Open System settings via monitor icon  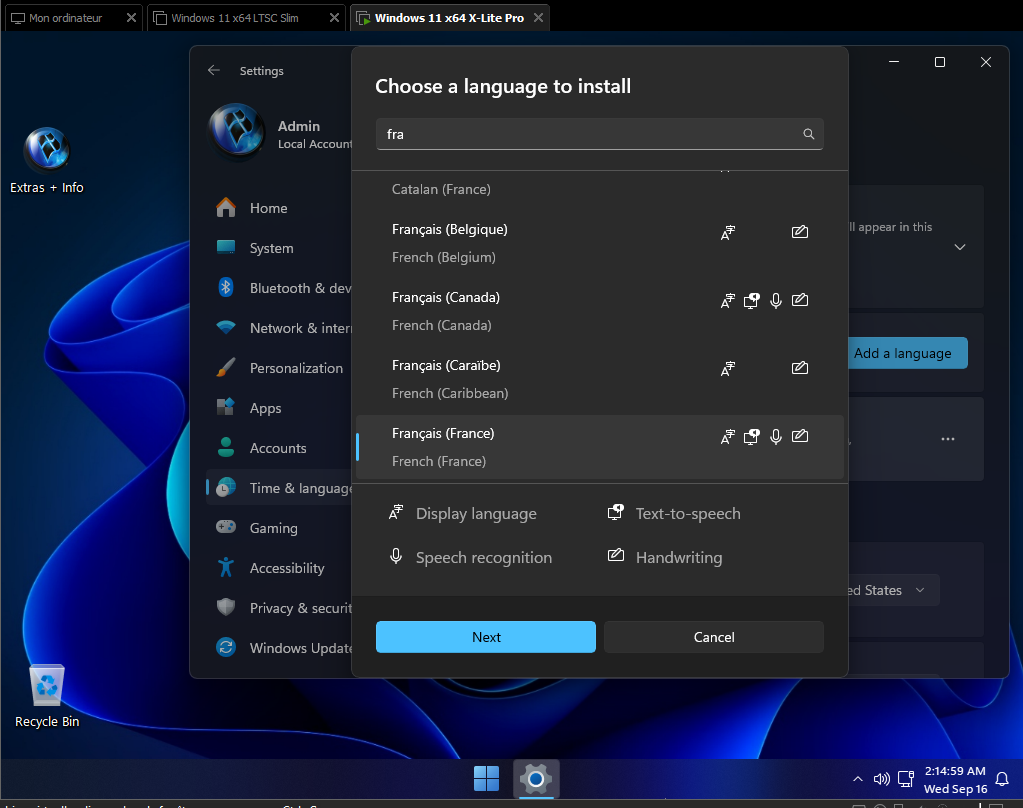[x=226, y=247]
